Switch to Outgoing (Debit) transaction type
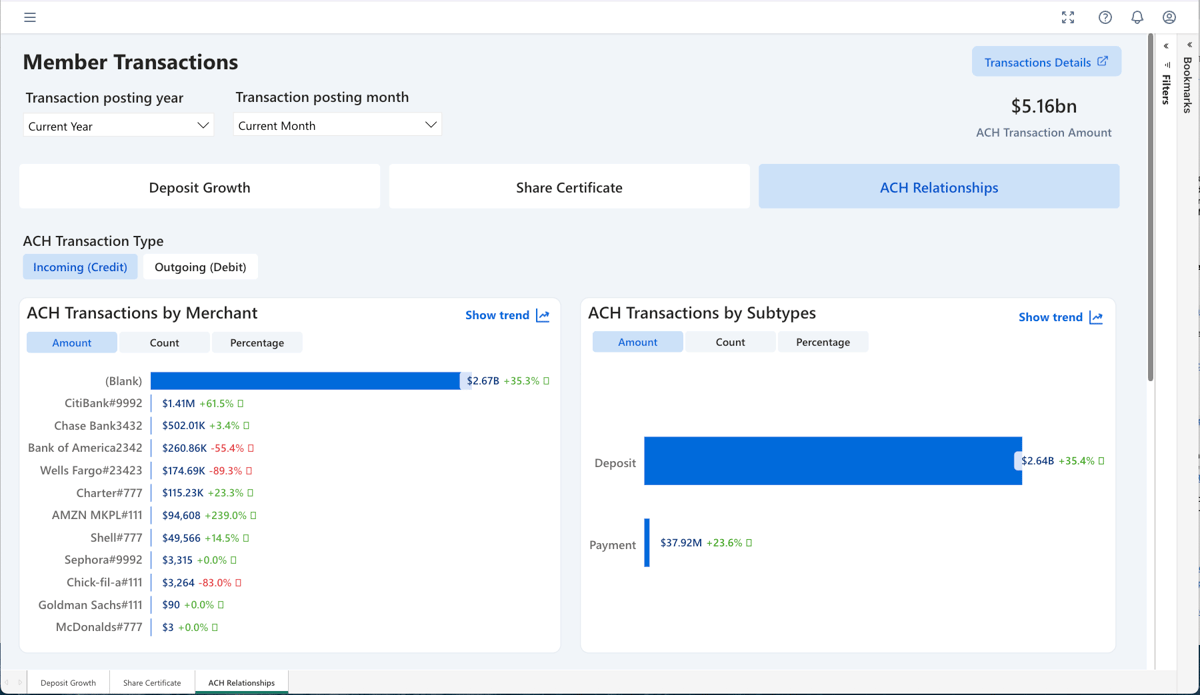 click(200, 267)
